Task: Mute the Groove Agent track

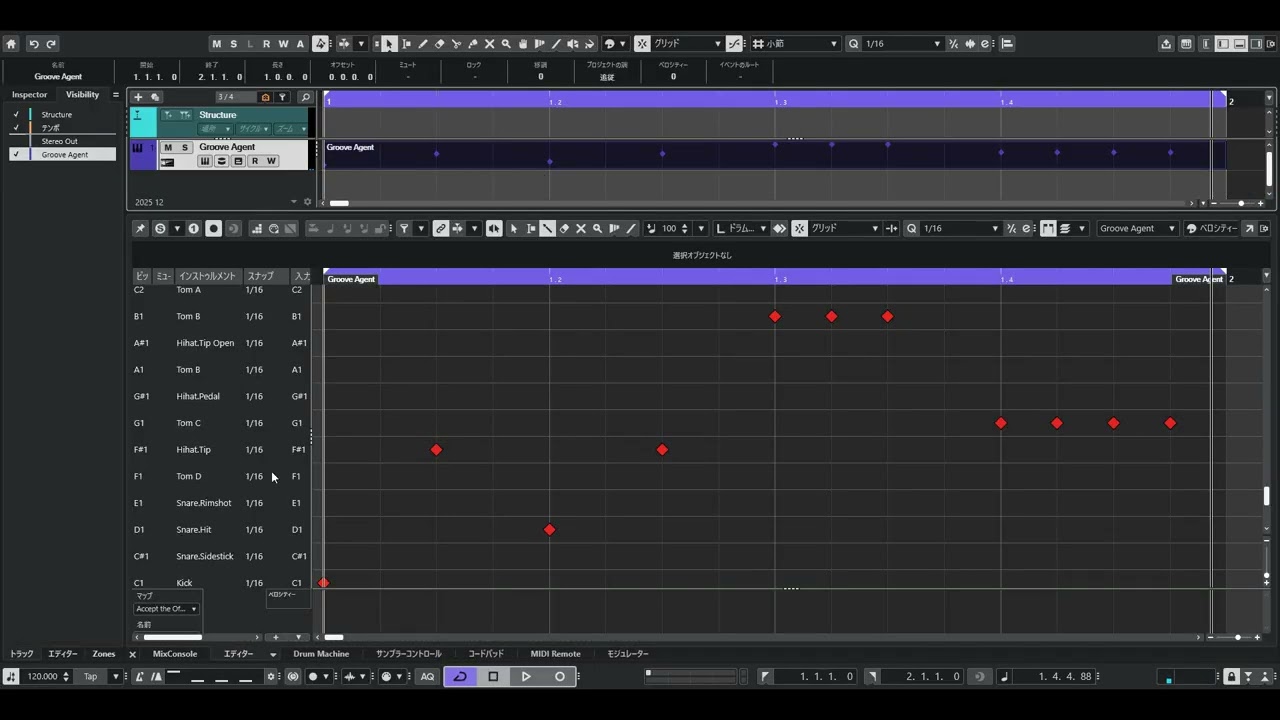Action: click(x=168, y=148)
